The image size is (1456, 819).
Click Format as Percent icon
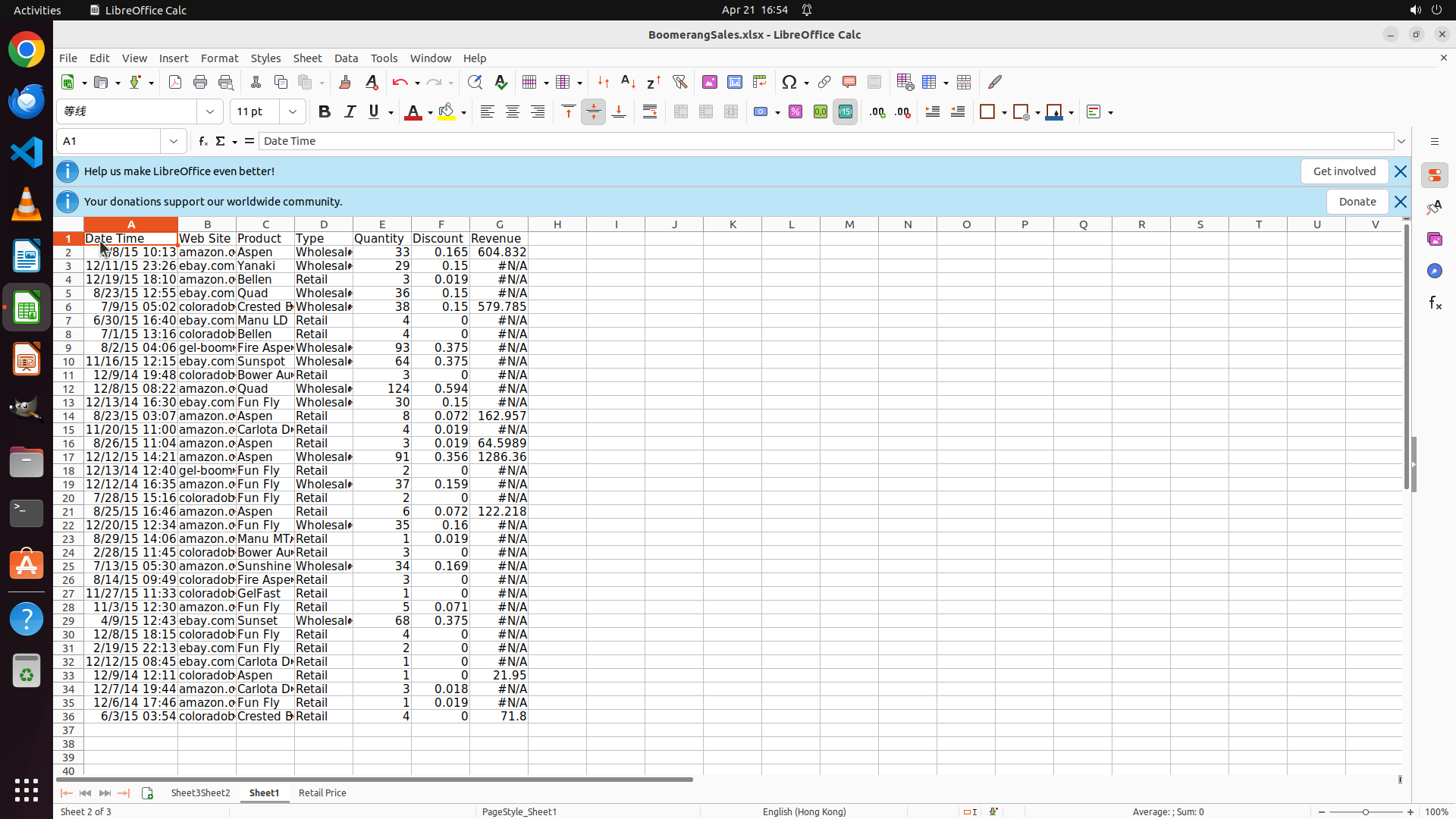pyautogui.click(x=795, y=112)
